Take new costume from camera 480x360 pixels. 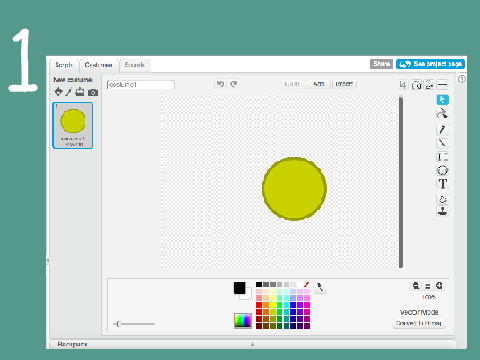93,92
